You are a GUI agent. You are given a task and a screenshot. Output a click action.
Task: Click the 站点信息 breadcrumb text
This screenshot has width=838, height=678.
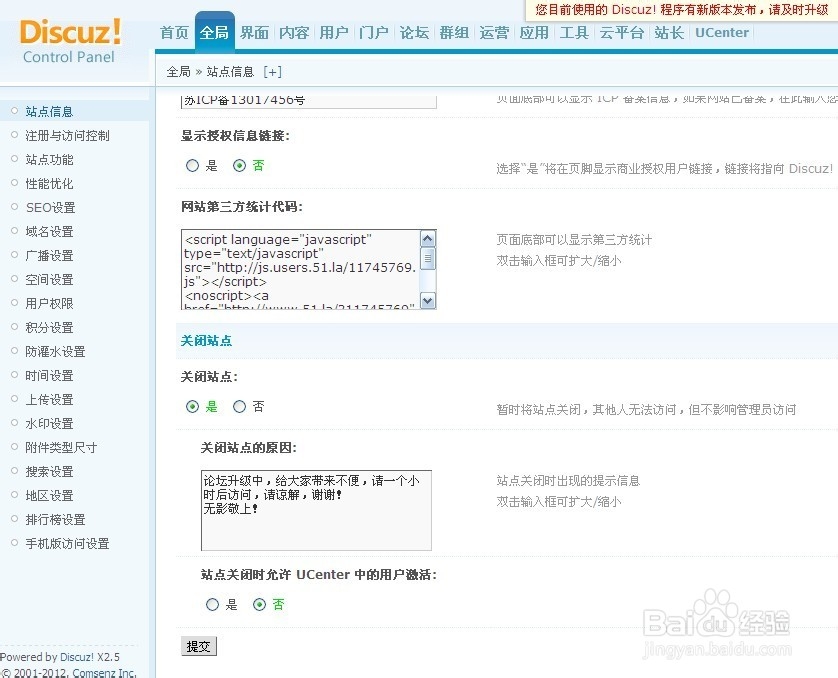tap(230, 72)
